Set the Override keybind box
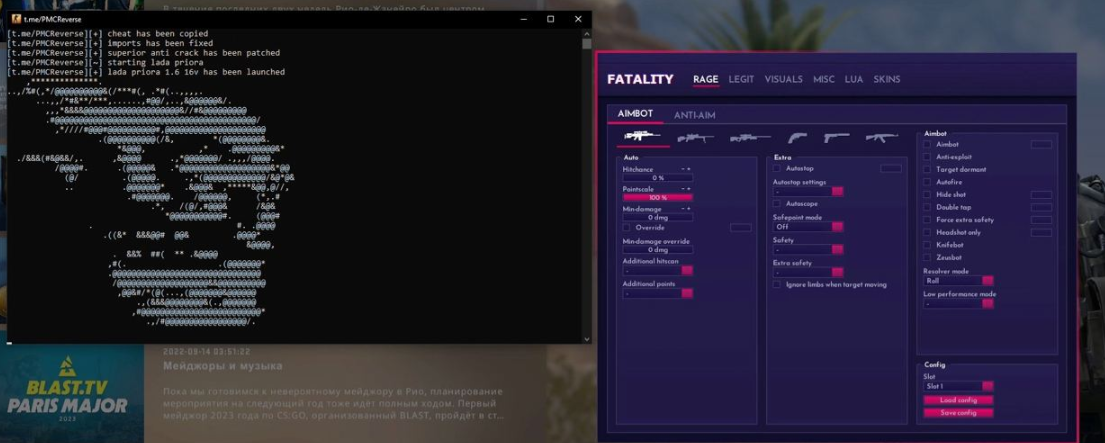 [x=741, y=227]
